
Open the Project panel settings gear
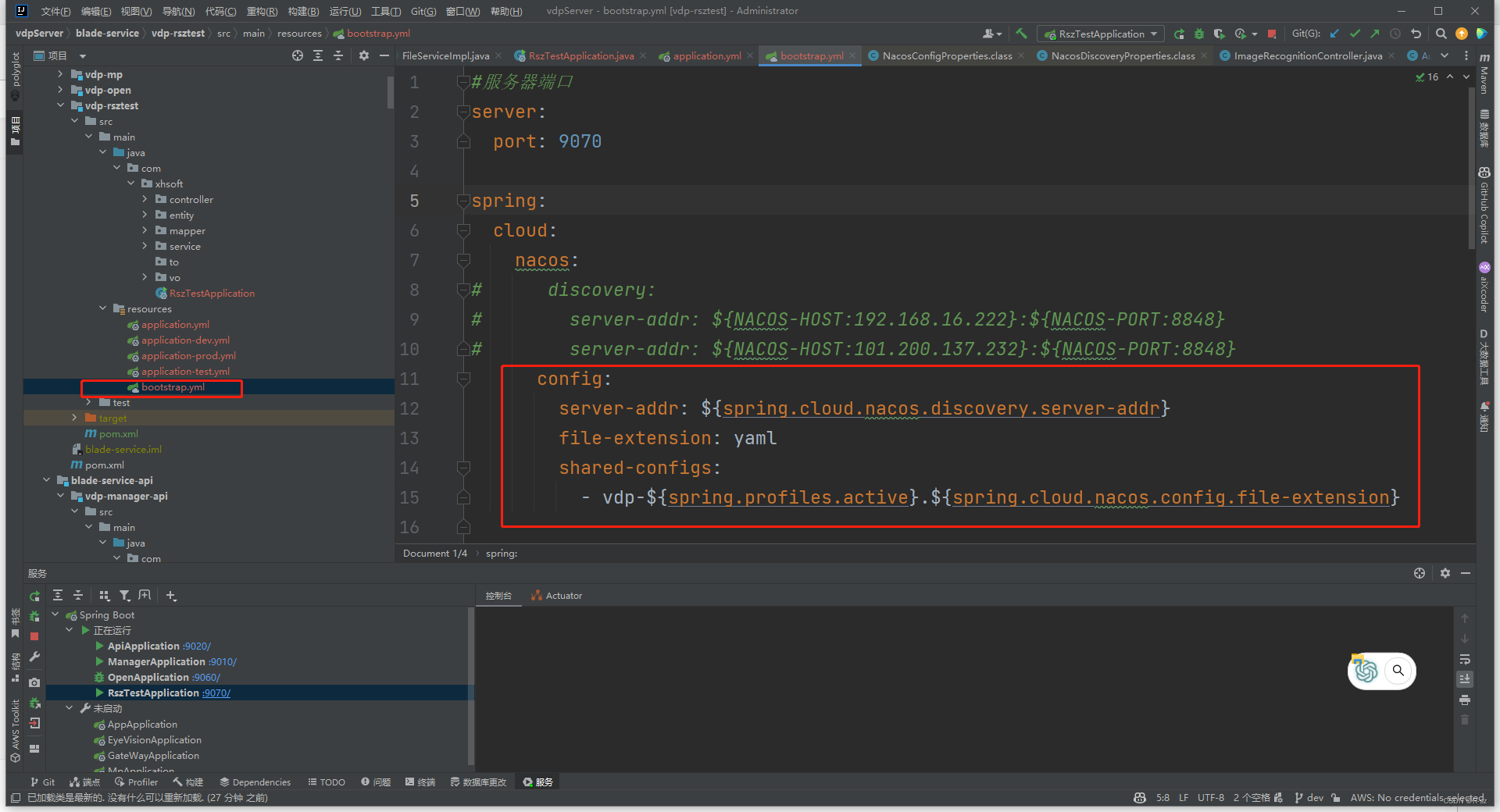click(x=364, y=55)
